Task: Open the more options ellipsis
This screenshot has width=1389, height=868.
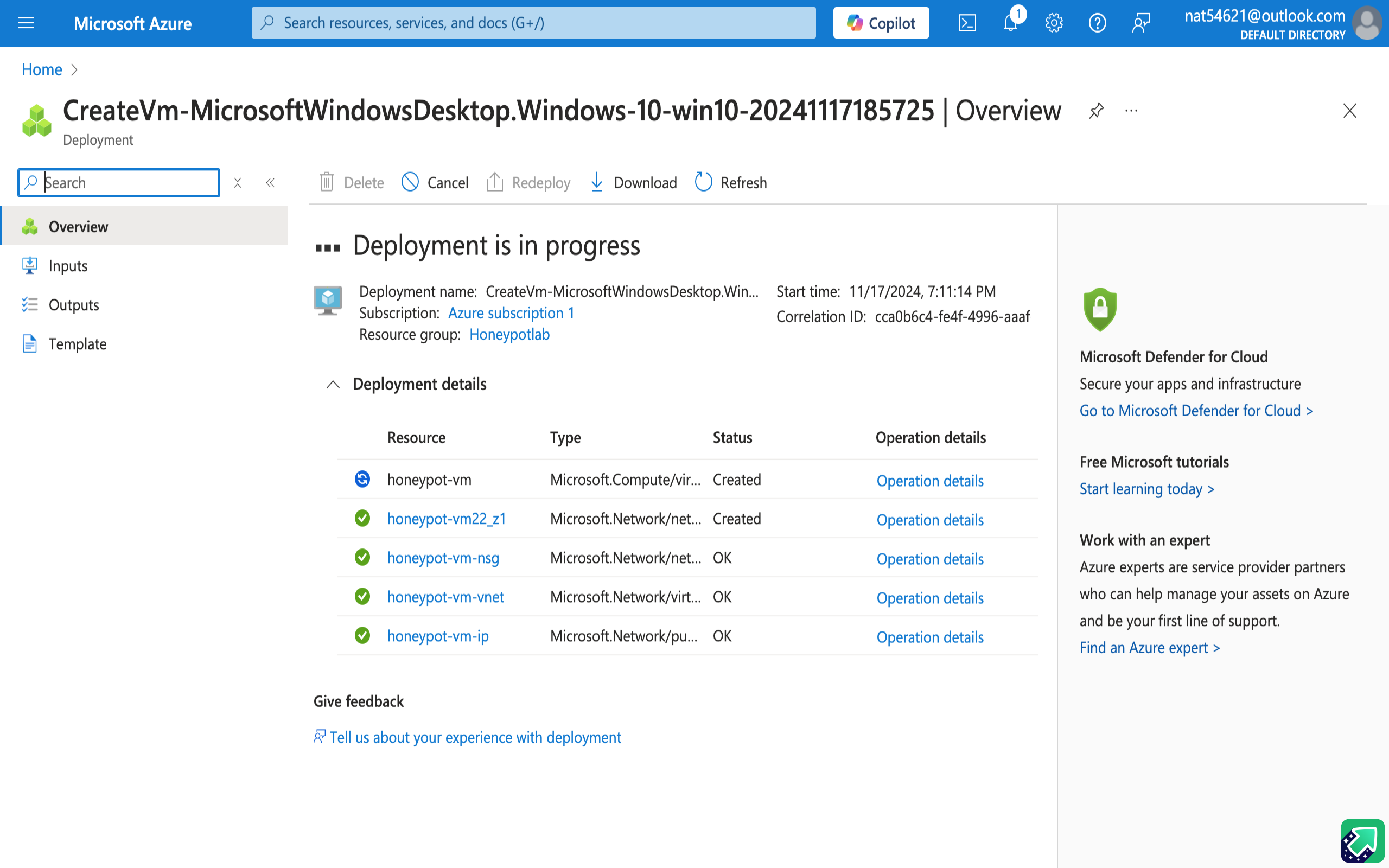Action: tap(1131, 110)
